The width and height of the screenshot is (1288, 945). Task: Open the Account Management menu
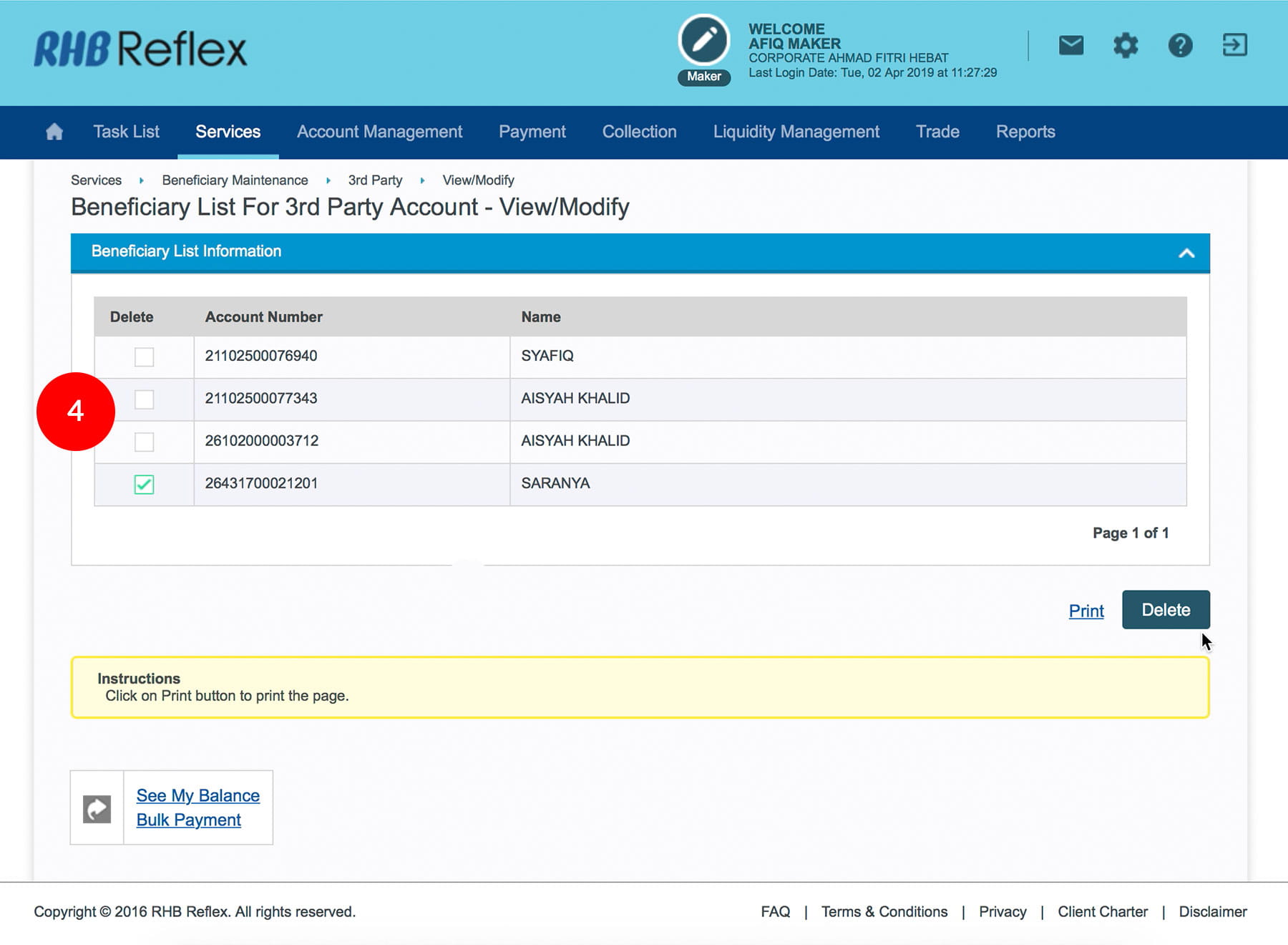click(379, 132)
